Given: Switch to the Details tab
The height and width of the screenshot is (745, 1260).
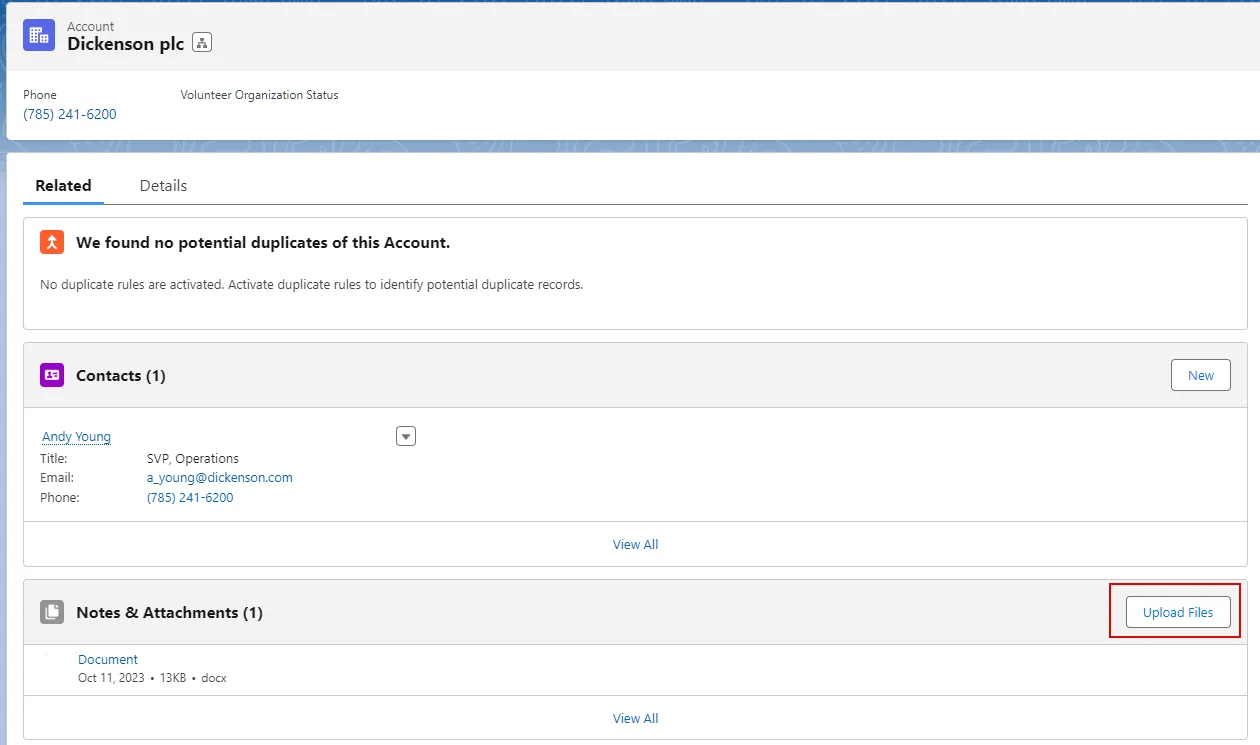Looking at the screenshot, I should pos(163,185).
